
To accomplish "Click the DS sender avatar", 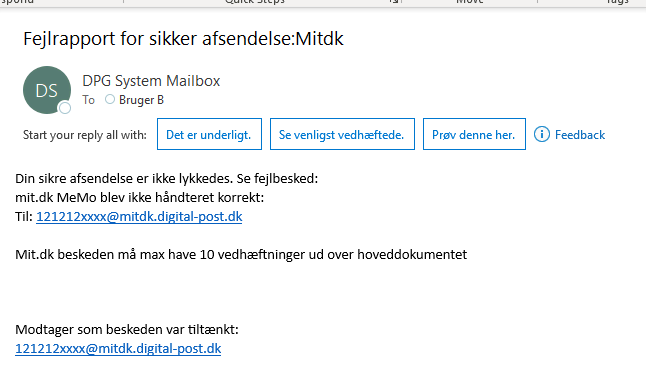I will 47,90.
